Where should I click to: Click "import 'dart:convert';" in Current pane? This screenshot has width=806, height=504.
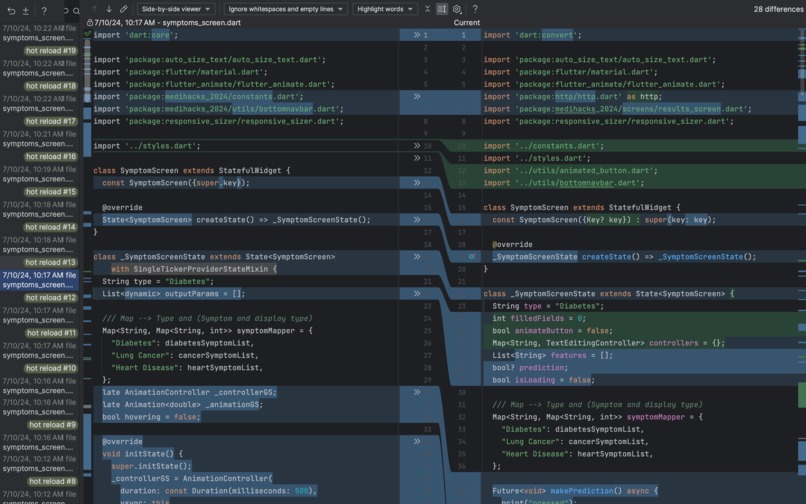(532, 35)
